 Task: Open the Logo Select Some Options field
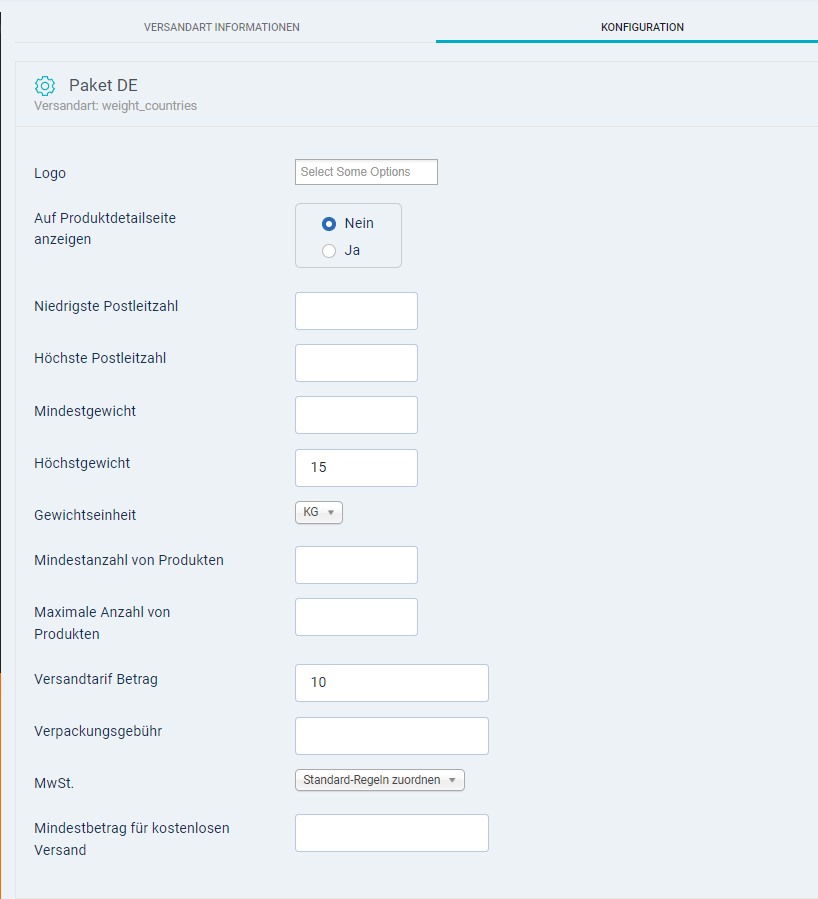(366, 172)
